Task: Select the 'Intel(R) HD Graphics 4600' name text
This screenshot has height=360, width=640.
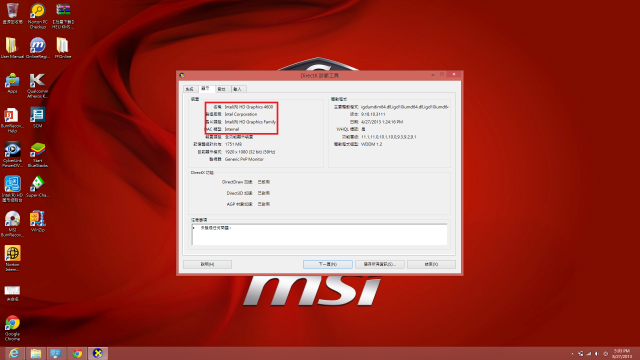Action: pyautogui.click(x=249, y=107)
